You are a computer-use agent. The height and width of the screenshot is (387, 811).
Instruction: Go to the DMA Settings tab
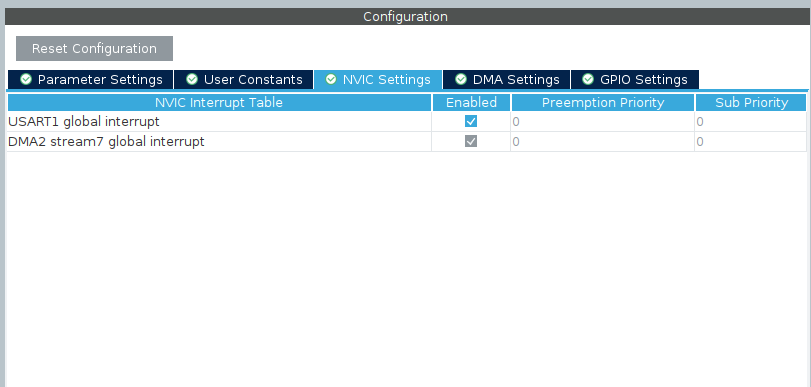[506, 80]
